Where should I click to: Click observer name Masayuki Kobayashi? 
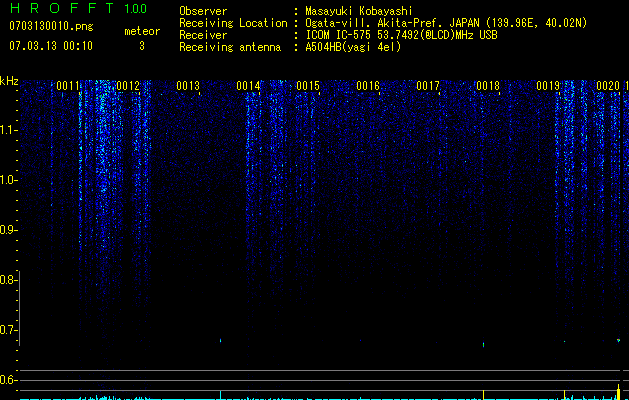point(359,11)
